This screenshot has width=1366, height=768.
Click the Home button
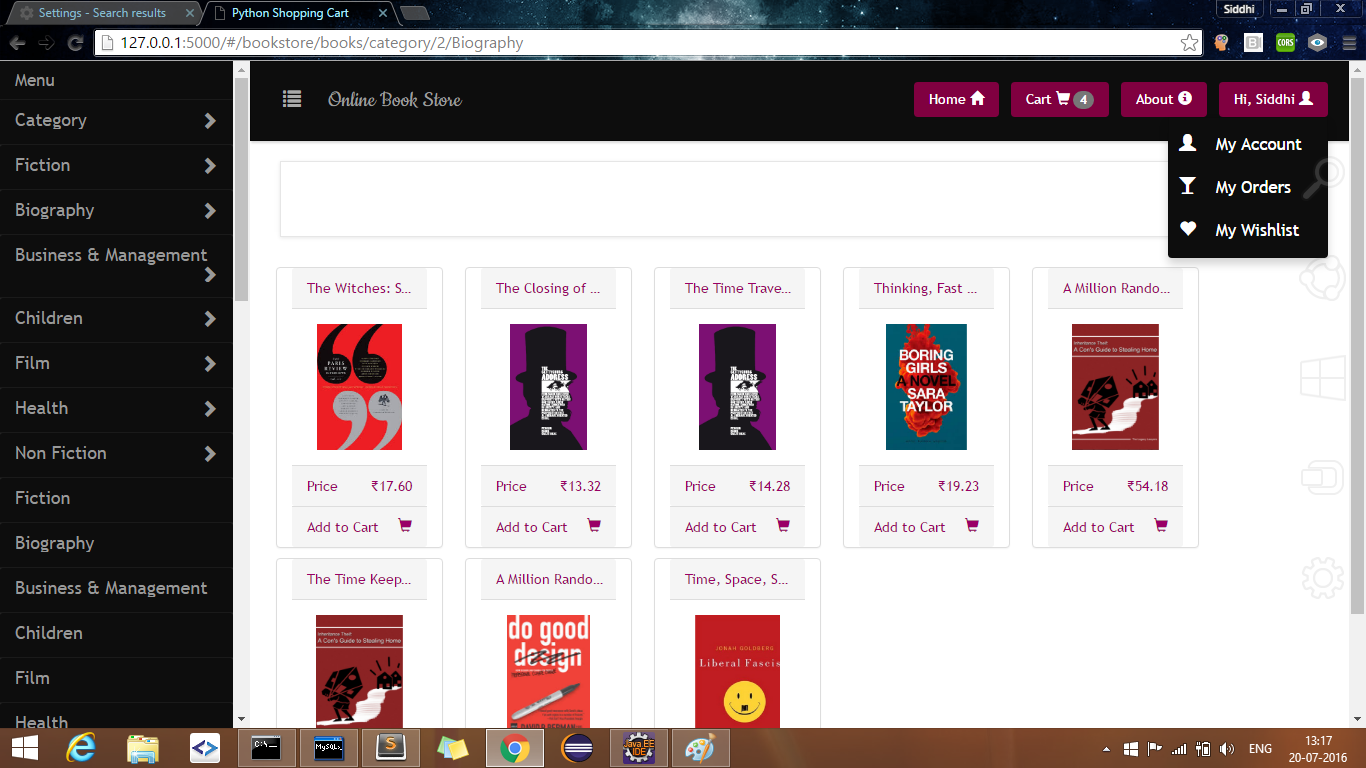(x=956, y=99)
